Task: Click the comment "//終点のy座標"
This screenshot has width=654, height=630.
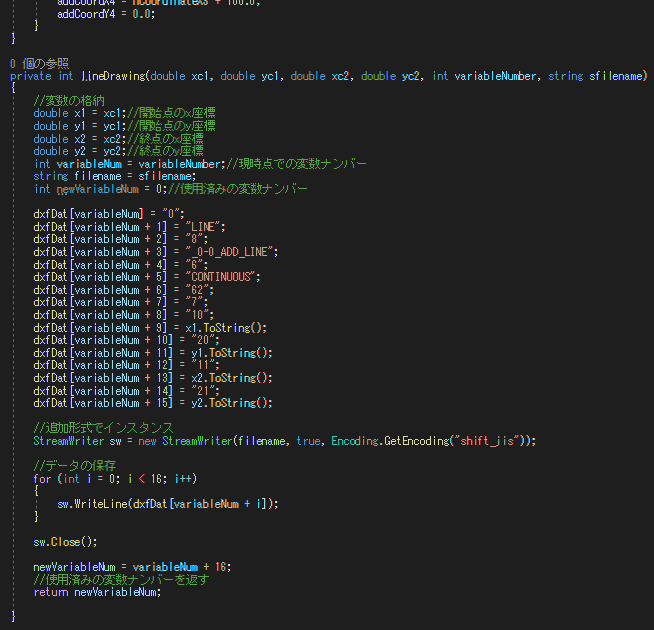Action: [x=165, y=151]
